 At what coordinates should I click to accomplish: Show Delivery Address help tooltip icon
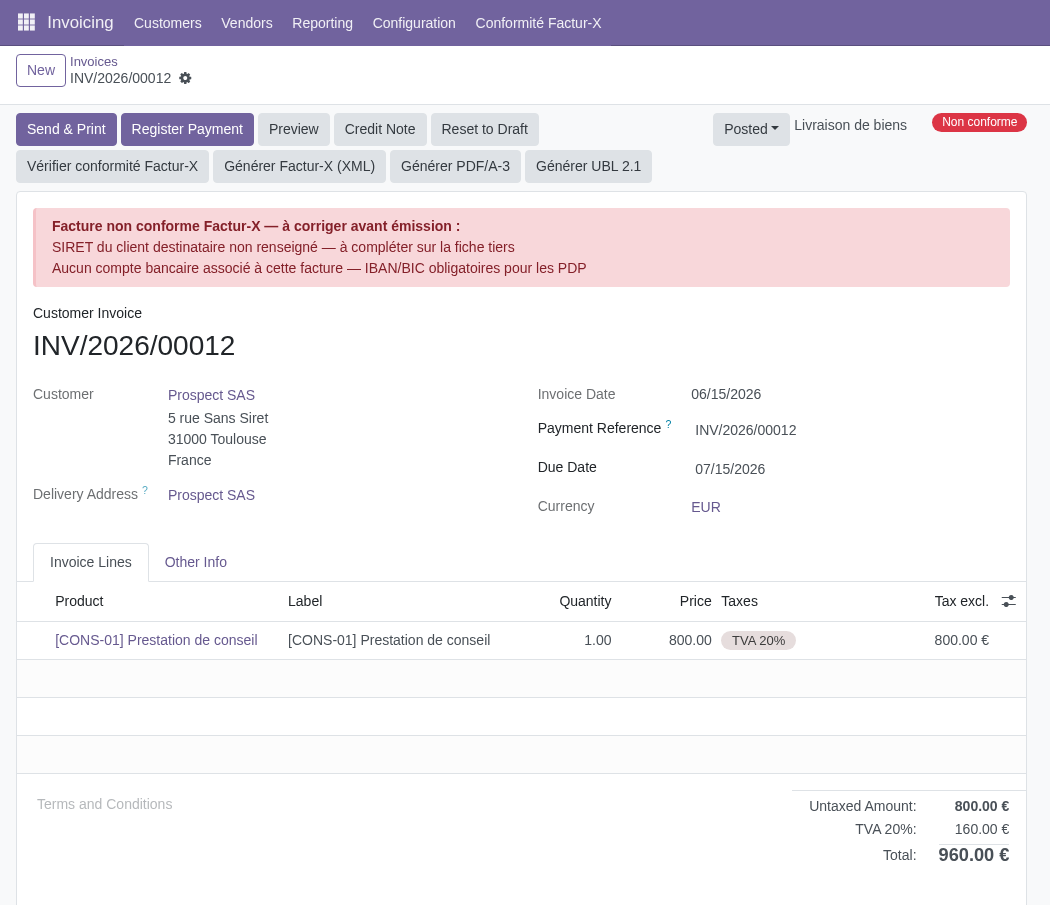(145, 490)
